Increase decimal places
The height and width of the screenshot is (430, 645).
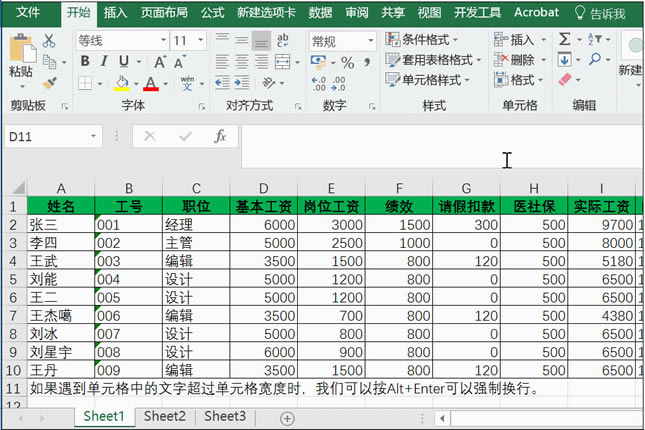(319, 84)
